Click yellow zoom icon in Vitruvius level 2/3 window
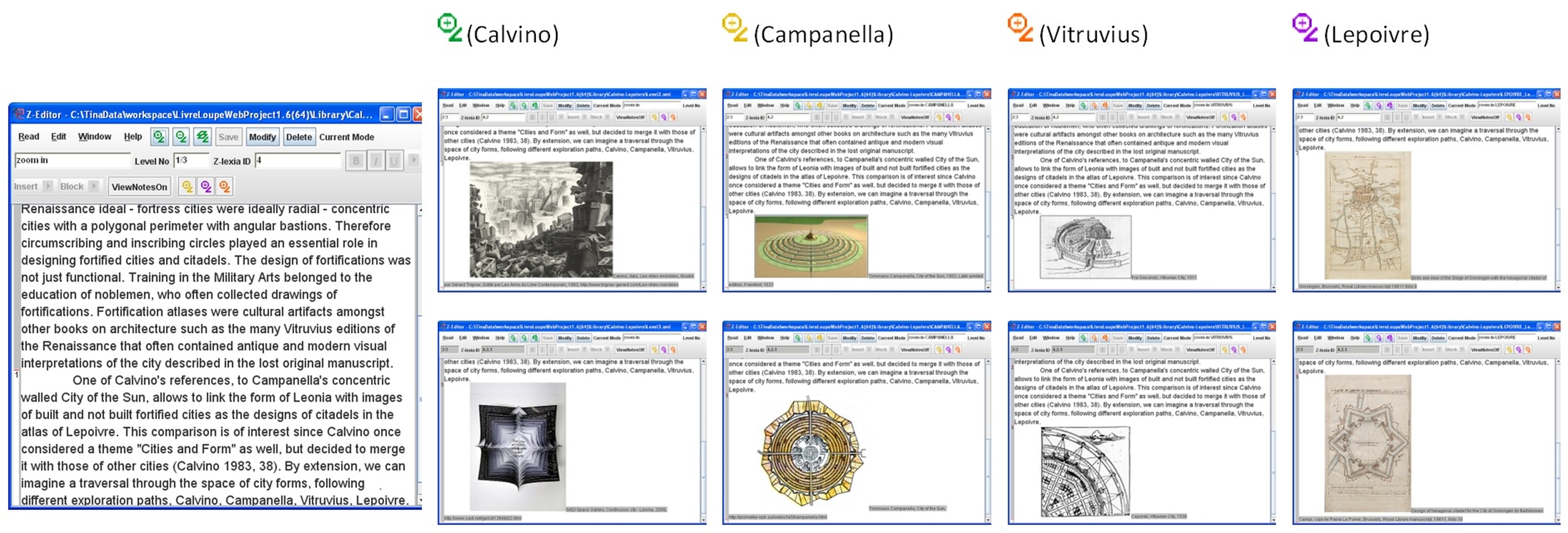Image resolution: width=1568 pixels, height=533 pixels. click(1224, 116)
